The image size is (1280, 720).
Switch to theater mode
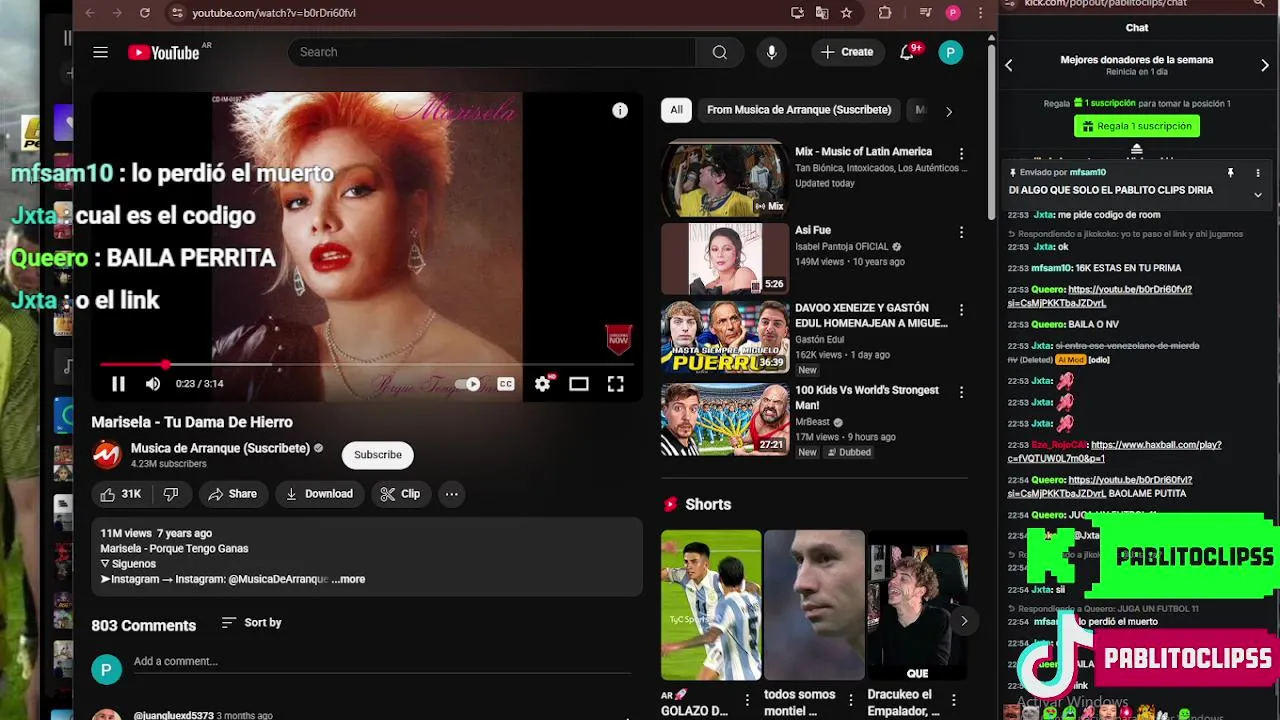tap(579, 384)
